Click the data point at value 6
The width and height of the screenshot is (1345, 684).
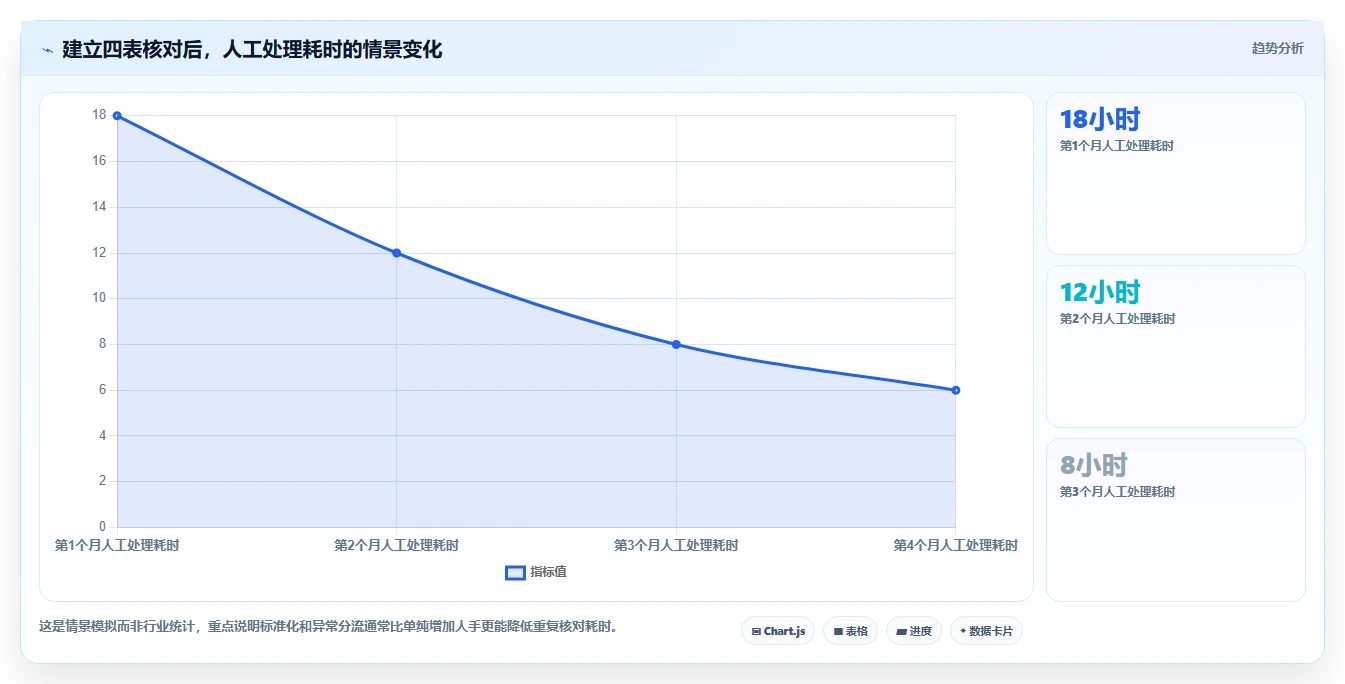[956, 390]
